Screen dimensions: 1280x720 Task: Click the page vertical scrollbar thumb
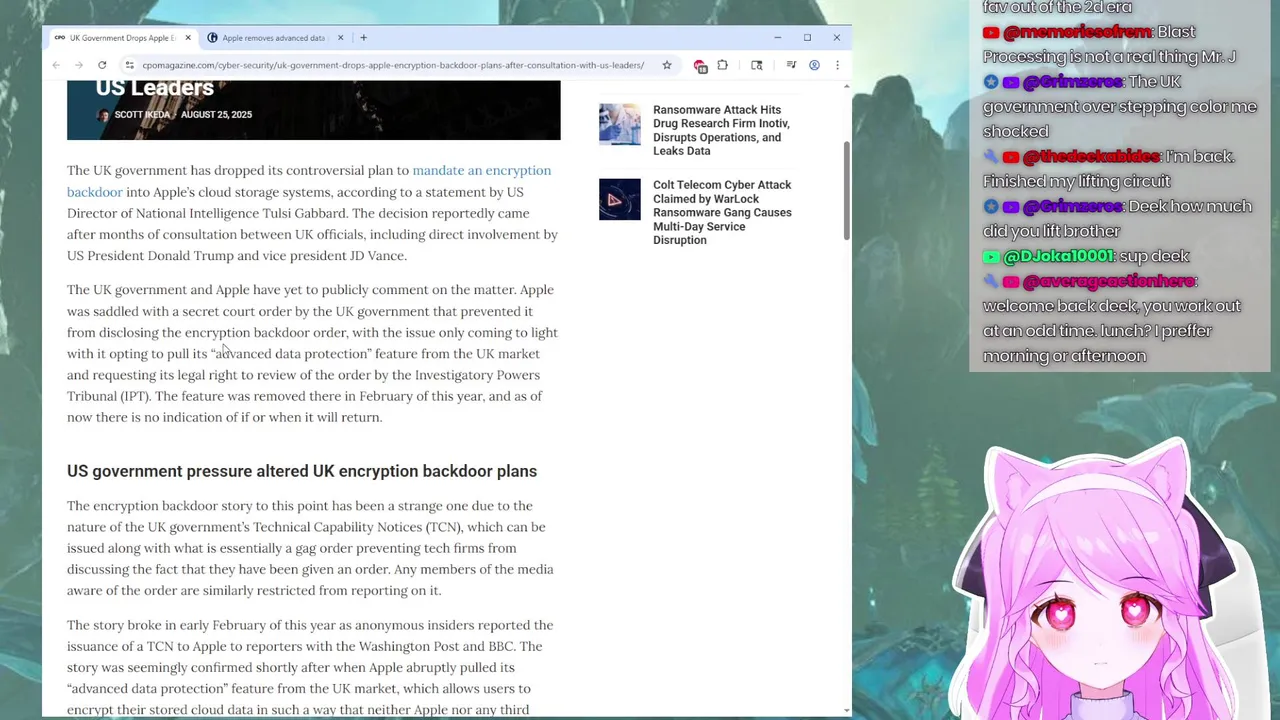tap(847, 190)
